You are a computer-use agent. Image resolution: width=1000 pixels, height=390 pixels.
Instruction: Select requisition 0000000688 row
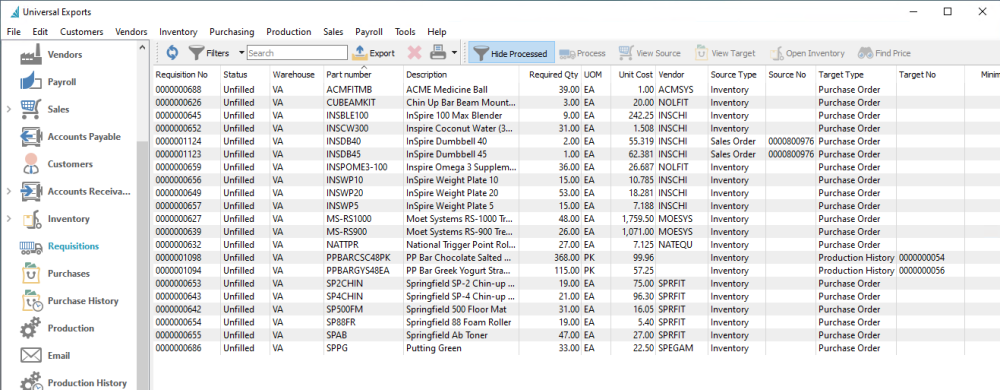576,90
